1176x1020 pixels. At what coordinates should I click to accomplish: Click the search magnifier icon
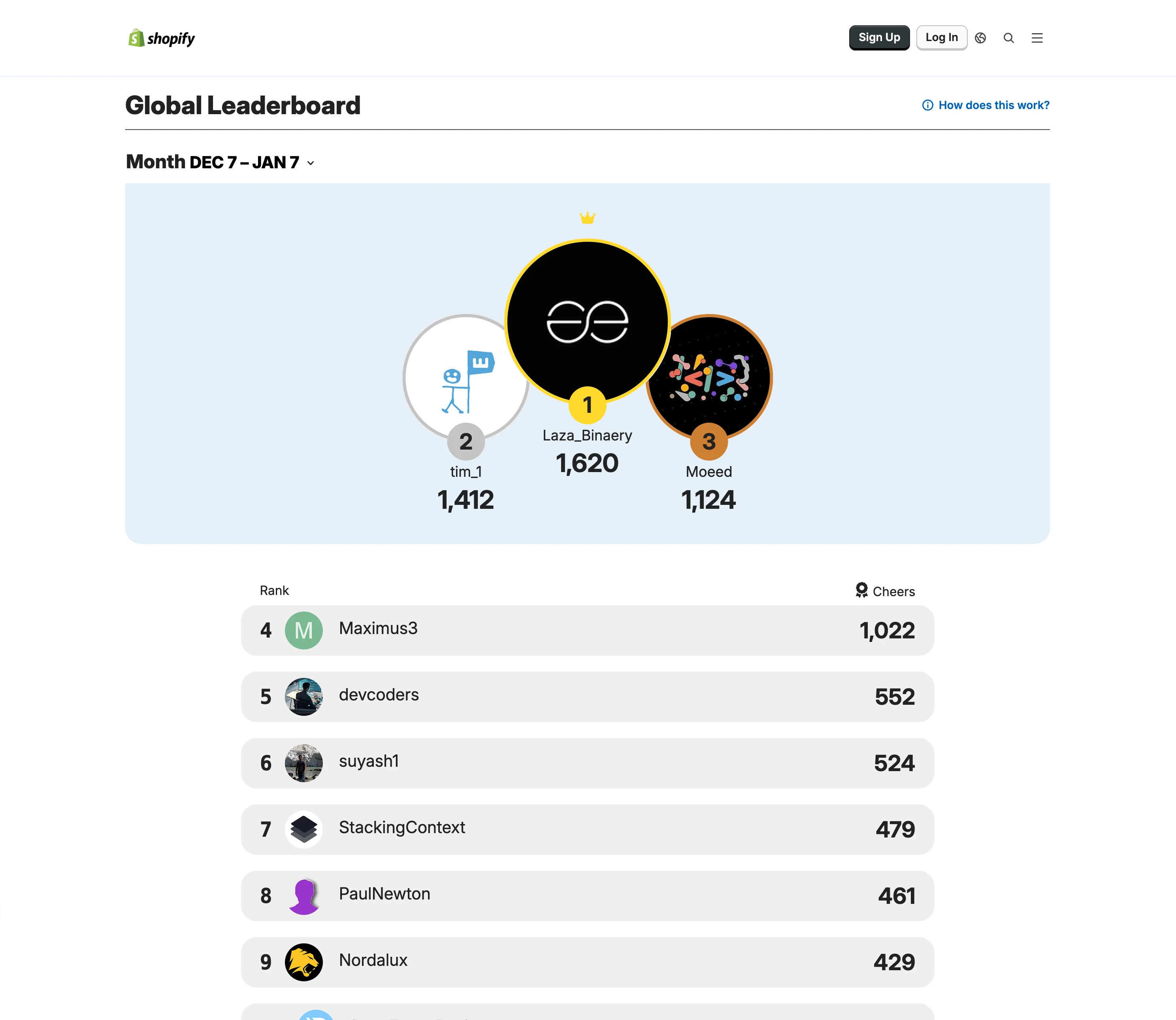coord(1009,38)
